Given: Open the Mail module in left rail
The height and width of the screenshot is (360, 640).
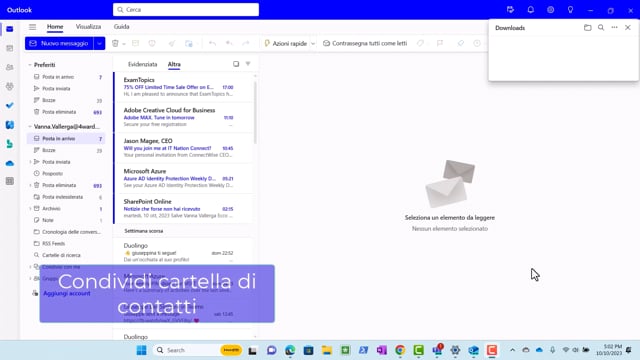Looking at the screenshot, I should [10, 29].
